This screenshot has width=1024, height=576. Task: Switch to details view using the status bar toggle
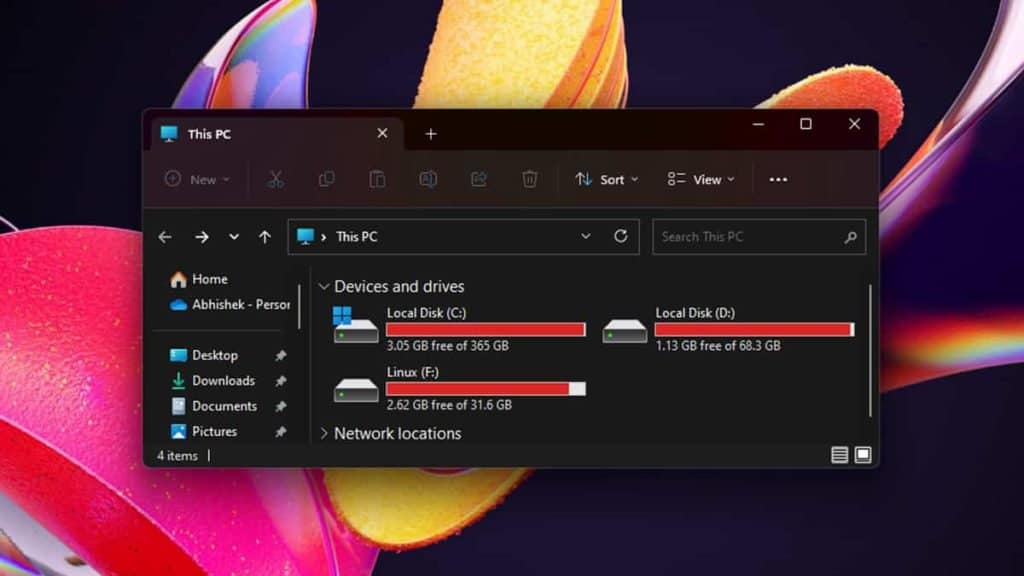tap(838, 455)
